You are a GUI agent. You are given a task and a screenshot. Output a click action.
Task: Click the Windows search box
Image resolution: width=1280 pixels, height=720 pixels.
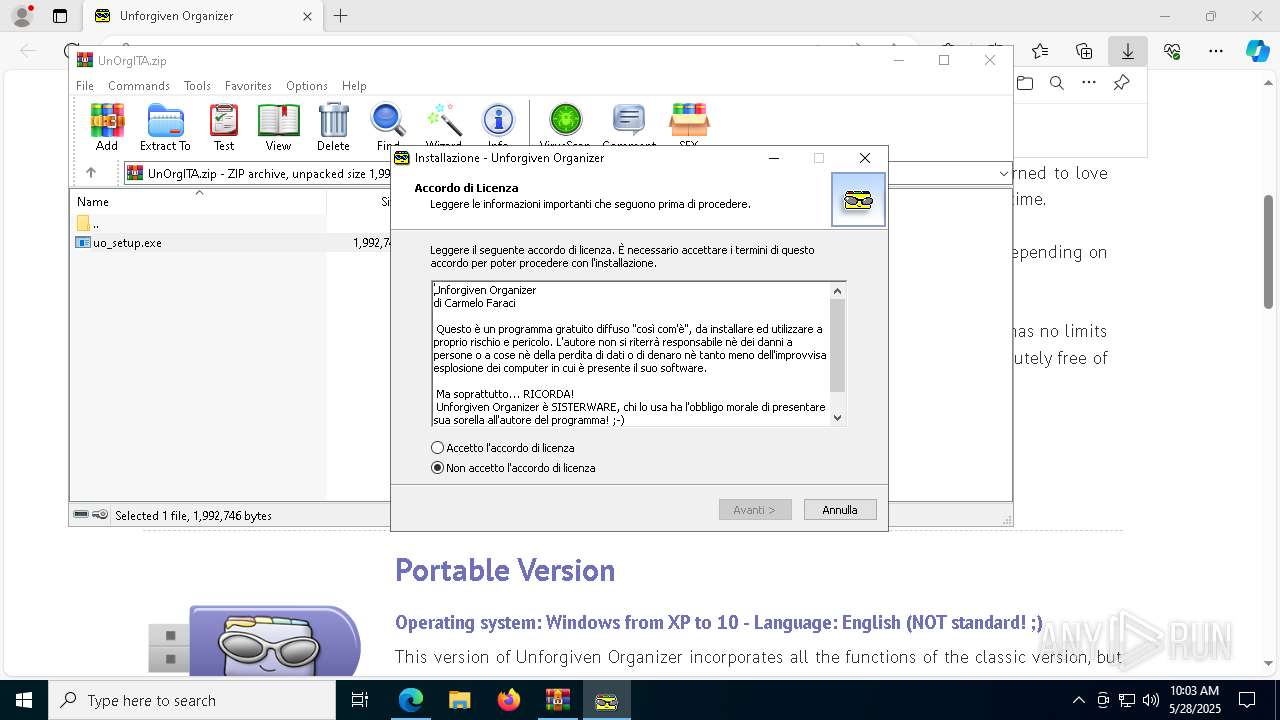[x=192, y=700]
